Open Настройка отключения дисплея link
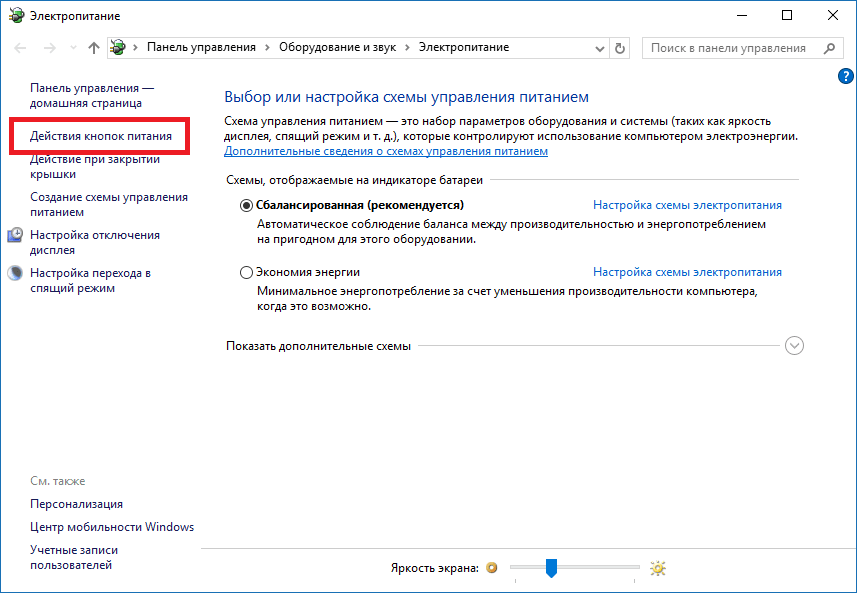Viewport: 857px width, 593px height. [95, 242]
